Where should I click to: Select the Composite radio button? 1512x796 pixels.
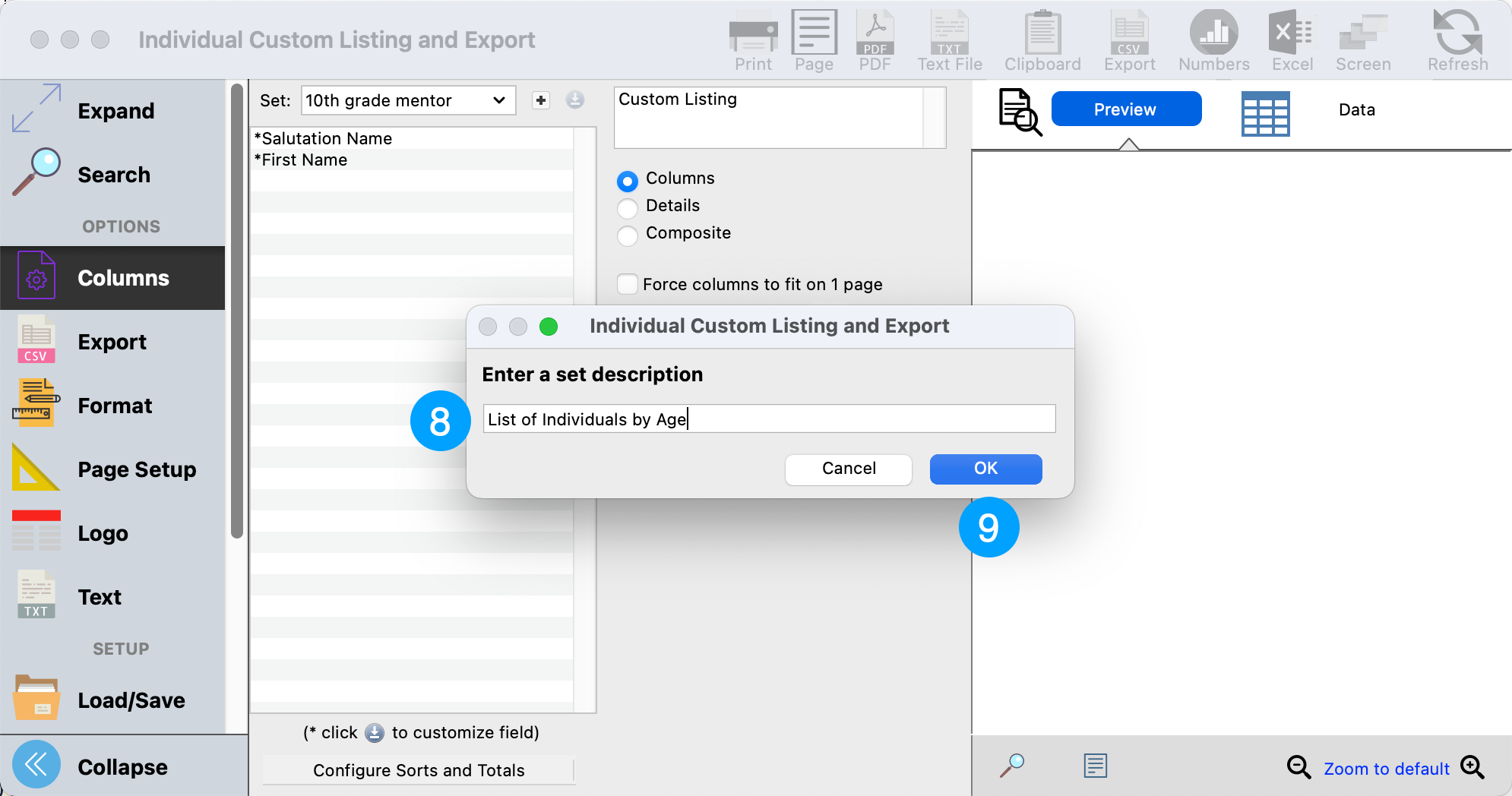click(x=628, y=235)
